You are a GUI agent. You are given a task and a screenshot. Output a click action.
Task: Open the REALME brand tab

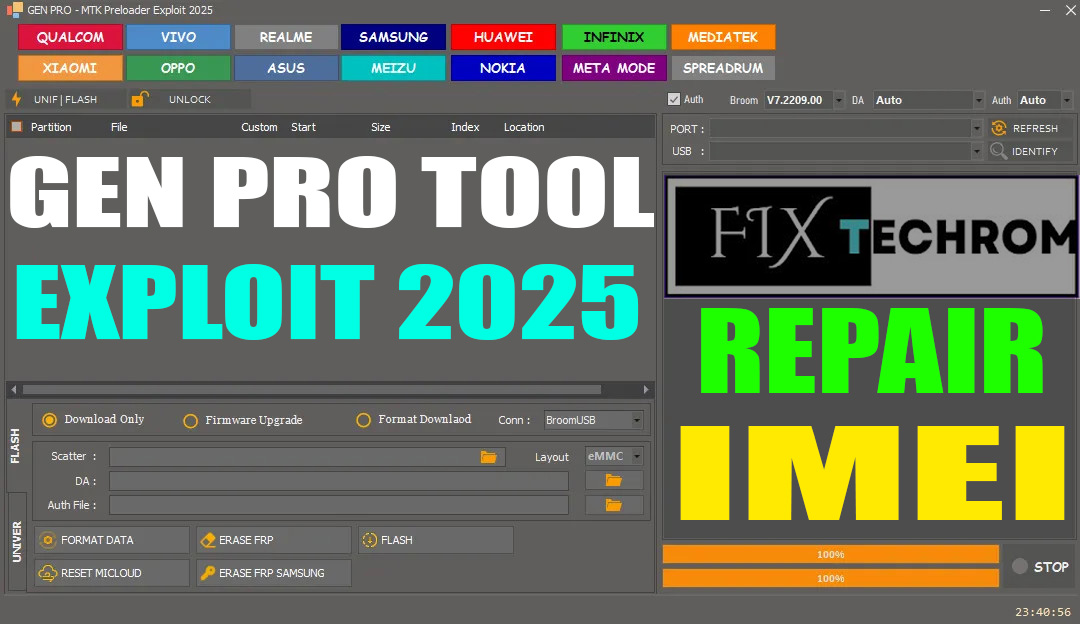tap(286, 37)
